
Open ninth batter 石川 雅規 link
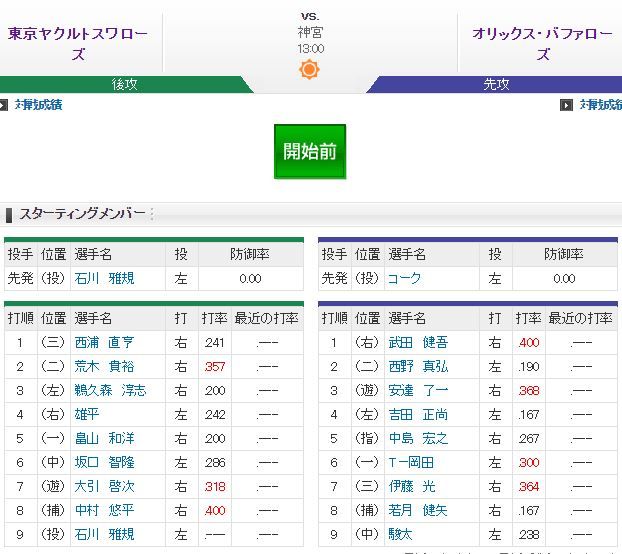(104, 535)
